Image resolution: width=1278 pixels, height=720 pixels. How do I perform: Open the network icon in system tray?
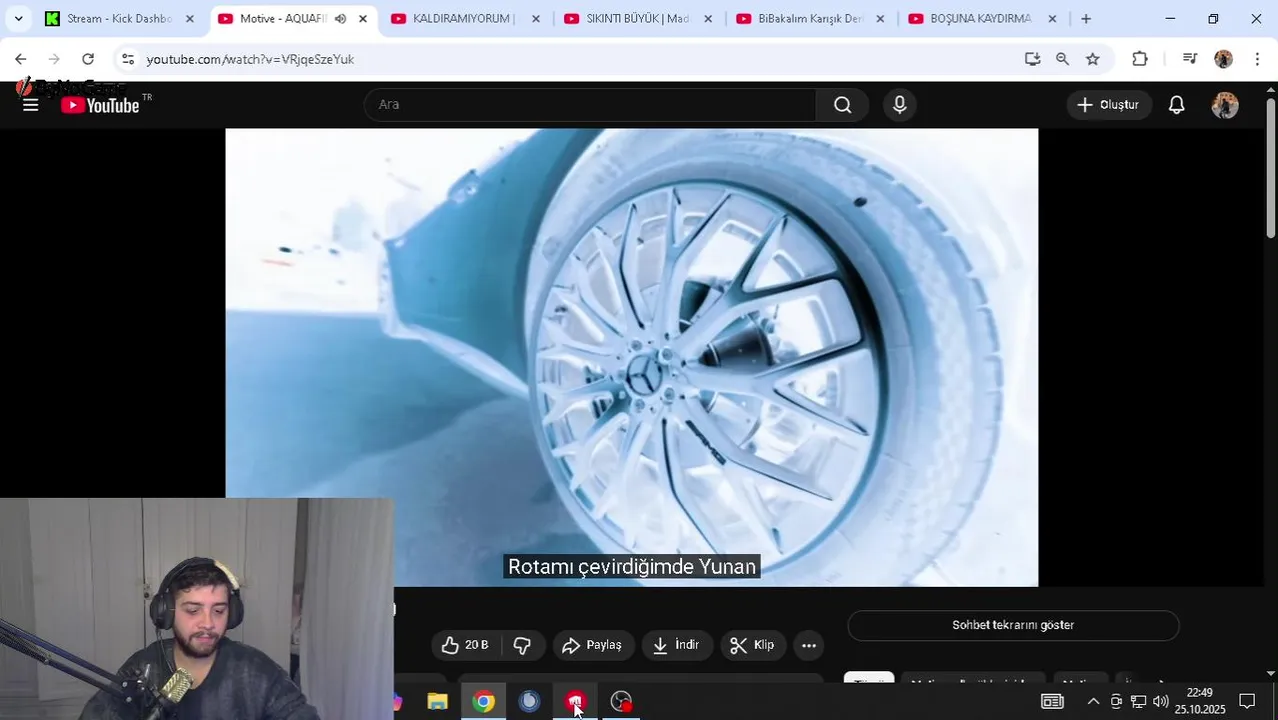(1138, 701)
